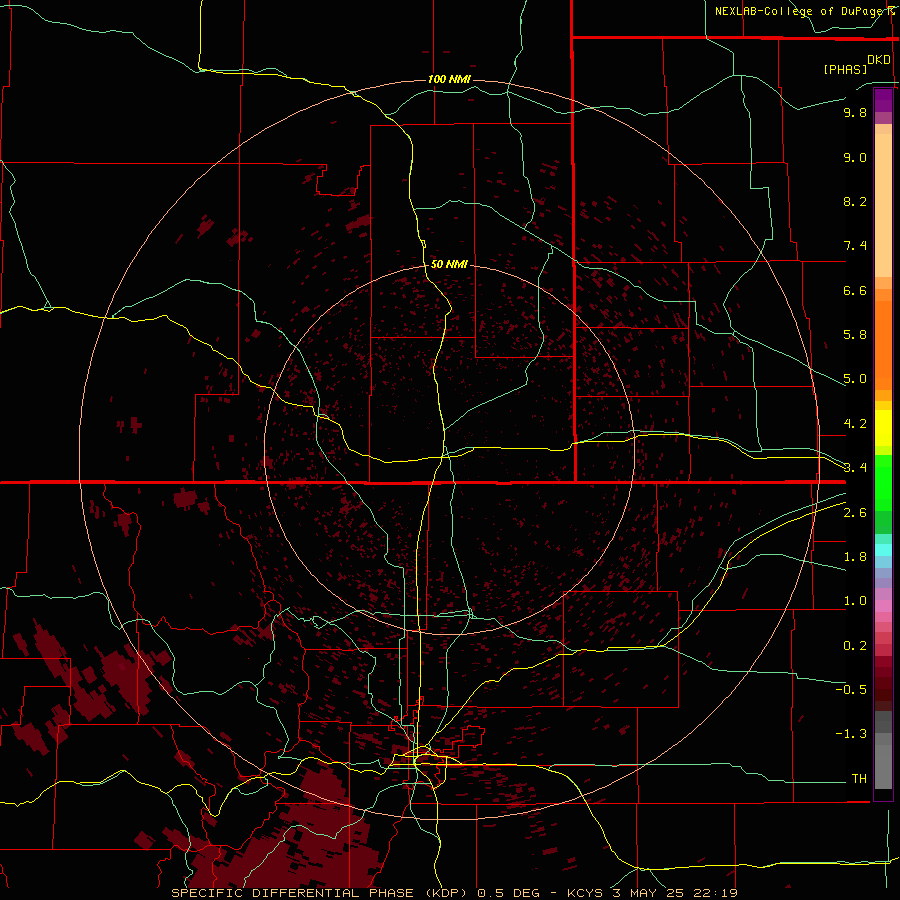The image size is (900, 900).
Task: Click the TH threshold legend label
Action: (859, 779)
